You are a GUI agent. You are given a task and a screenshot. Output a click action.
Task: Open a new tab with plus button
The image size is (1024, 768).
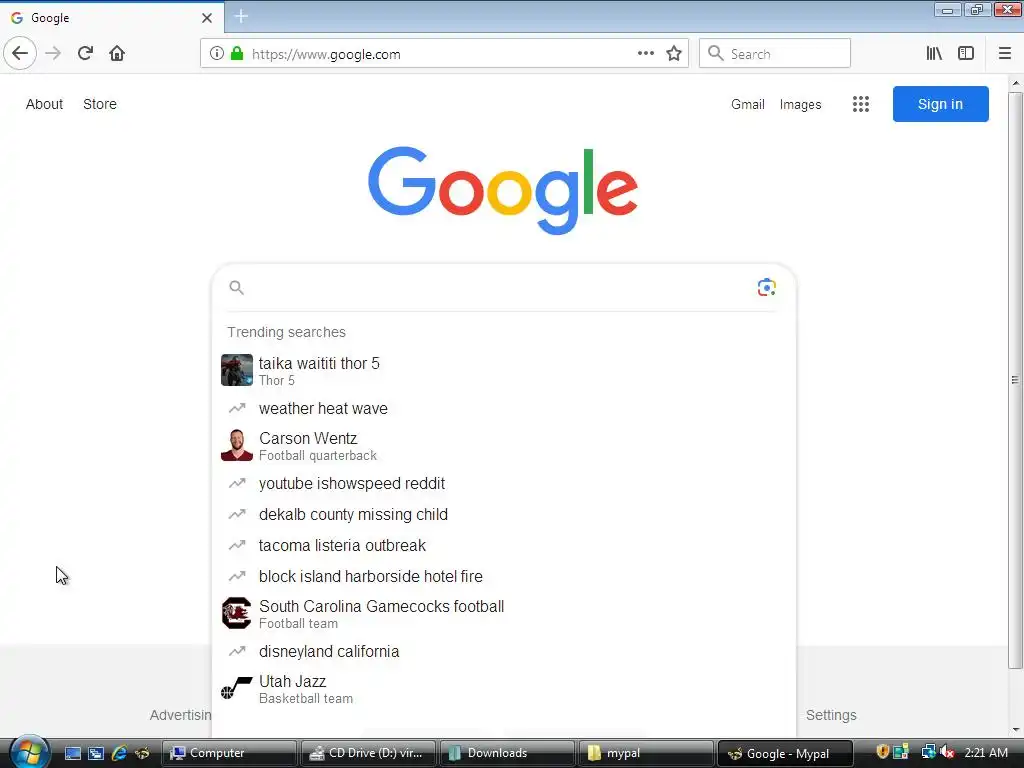pyautogui.click(x=241, y=16)
